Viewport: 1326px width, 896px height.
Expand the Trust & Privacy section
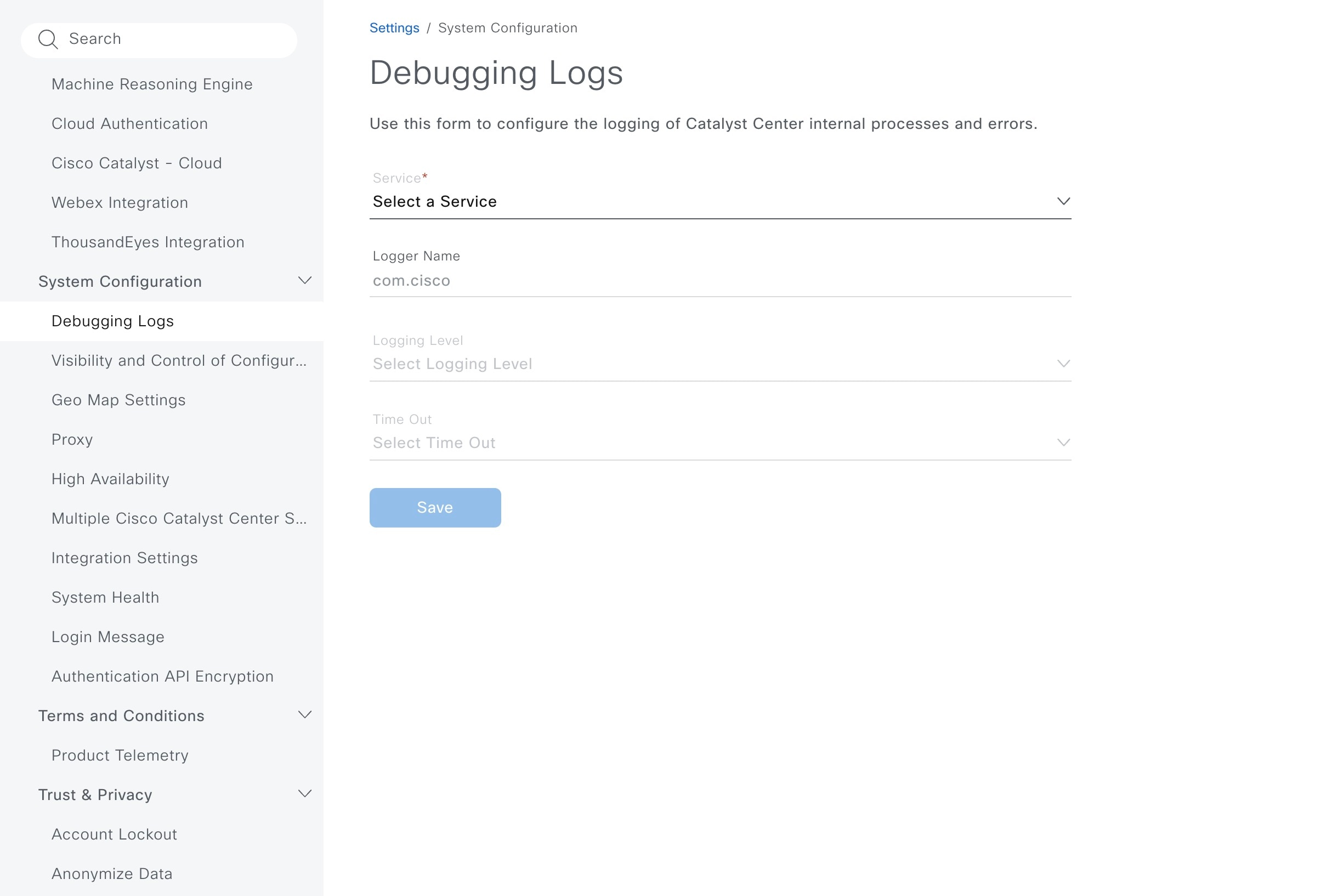[304, 795]
